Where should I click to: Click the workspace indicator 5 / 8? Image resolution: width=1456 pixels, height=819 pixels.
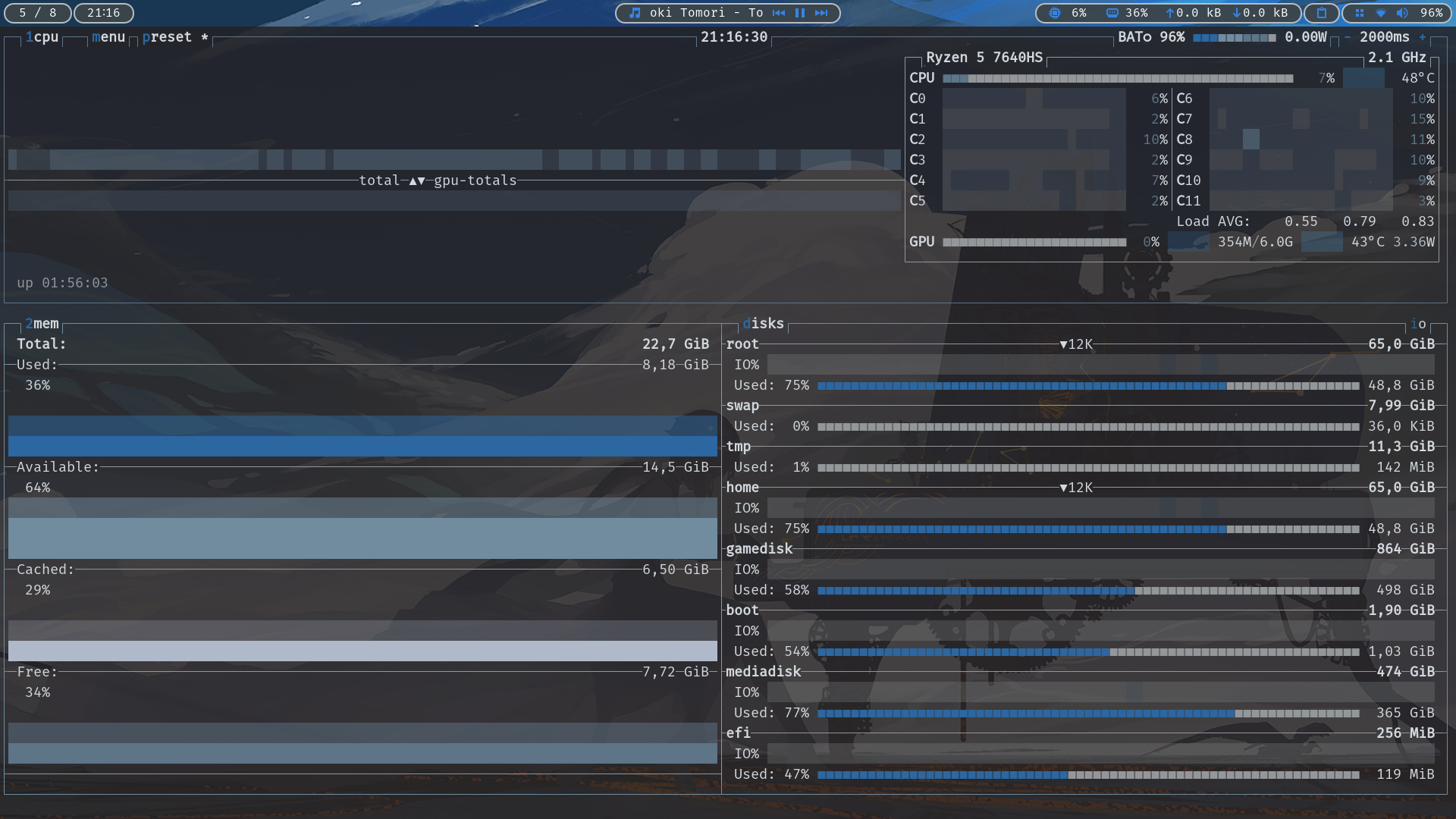[x=38, y=13]
